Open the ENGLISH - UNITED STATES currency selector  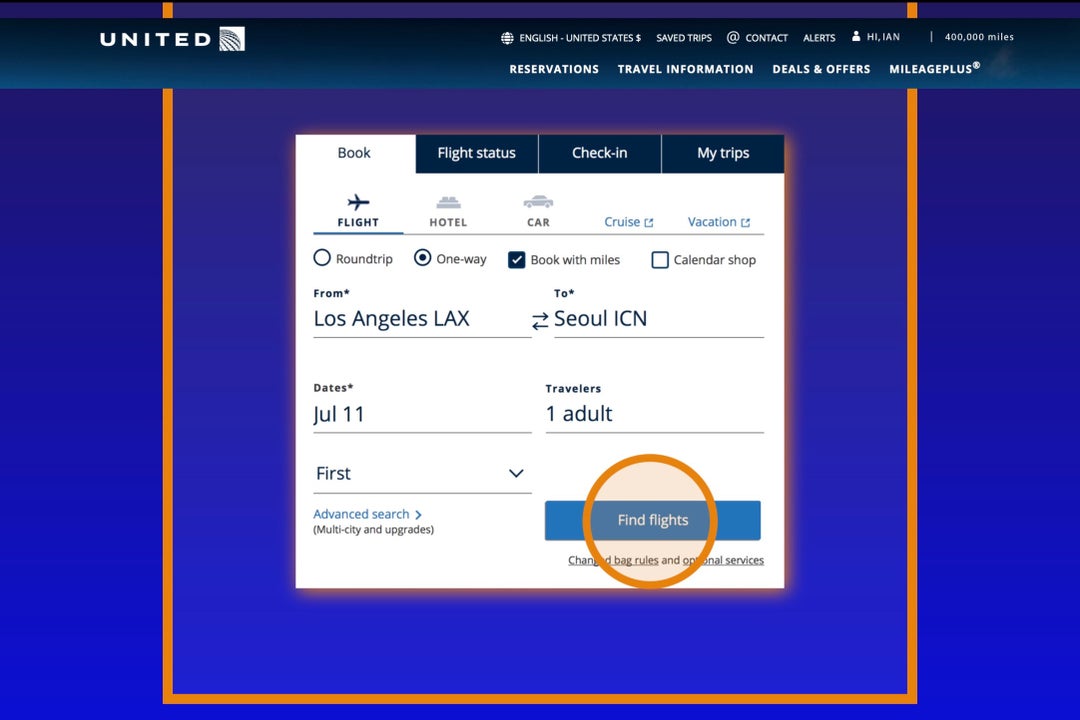point(573,37)
